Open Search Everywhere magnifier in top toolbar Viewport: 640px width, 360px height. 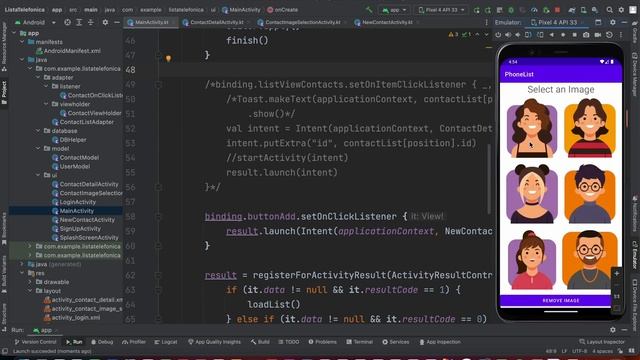(609, 10)
